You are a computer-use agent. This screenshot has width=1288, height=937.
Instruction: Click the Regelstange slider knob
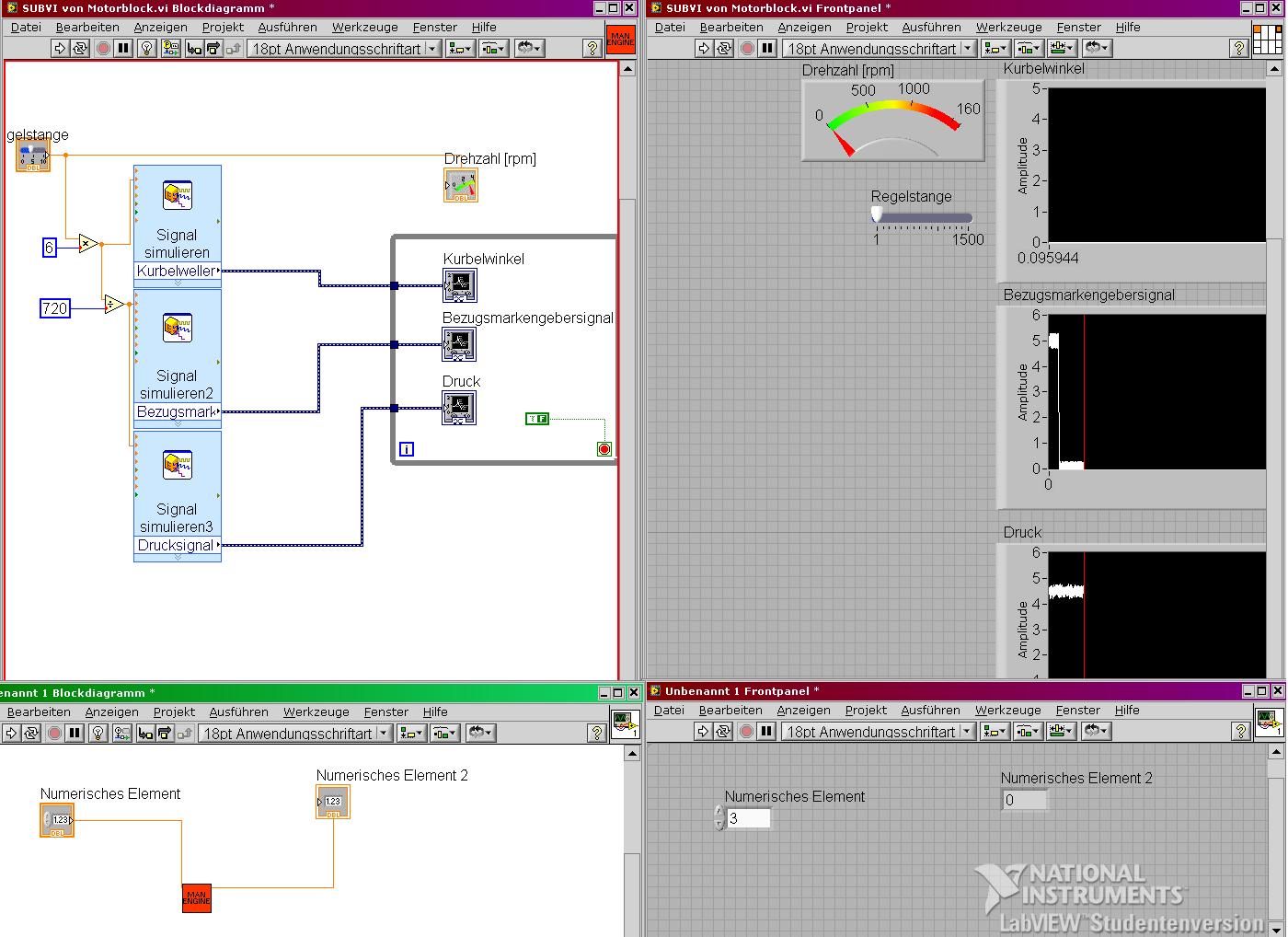point(877,214)
